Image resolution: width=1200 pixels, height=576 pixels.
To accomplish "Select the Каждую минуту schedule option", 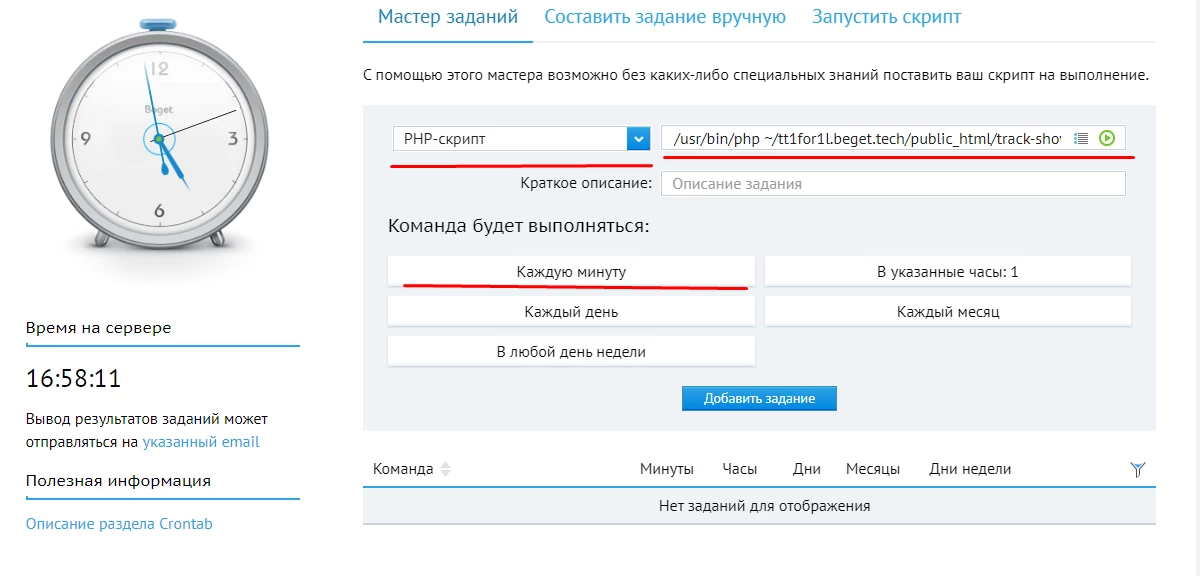I will (x=571, y=272).
